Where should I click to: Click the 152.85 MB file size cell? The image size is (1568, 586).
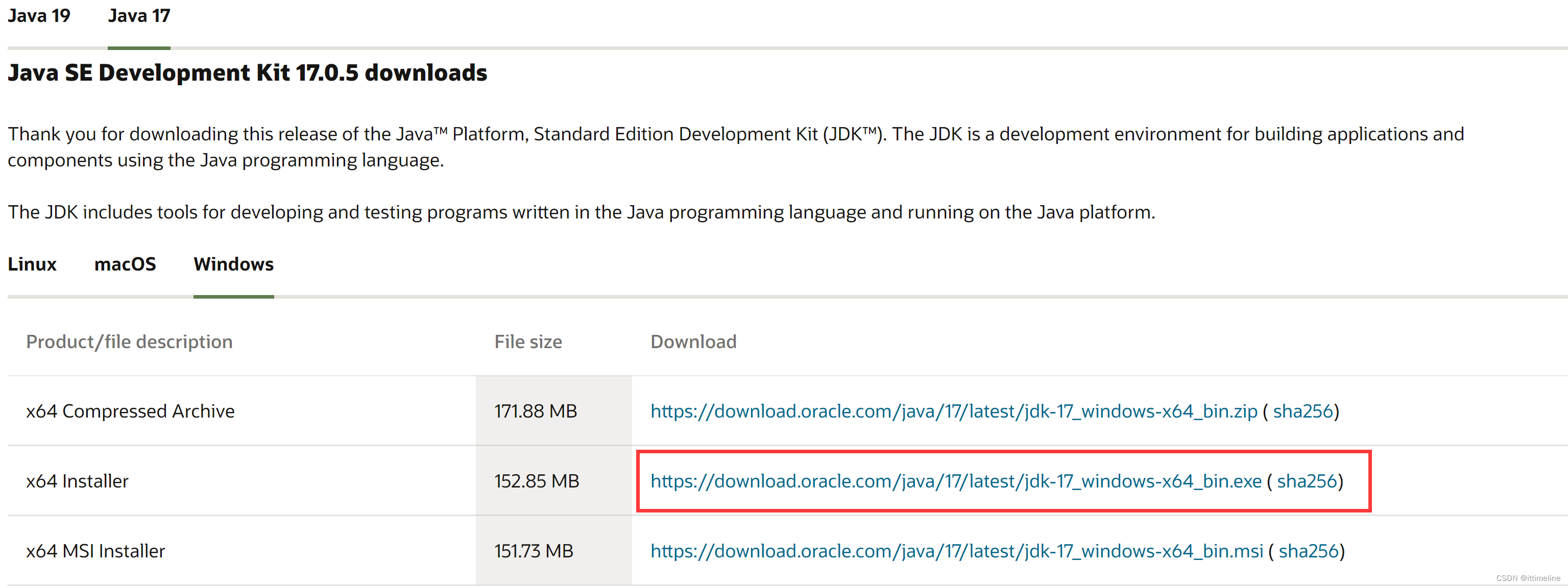click(x=554, y=481)
